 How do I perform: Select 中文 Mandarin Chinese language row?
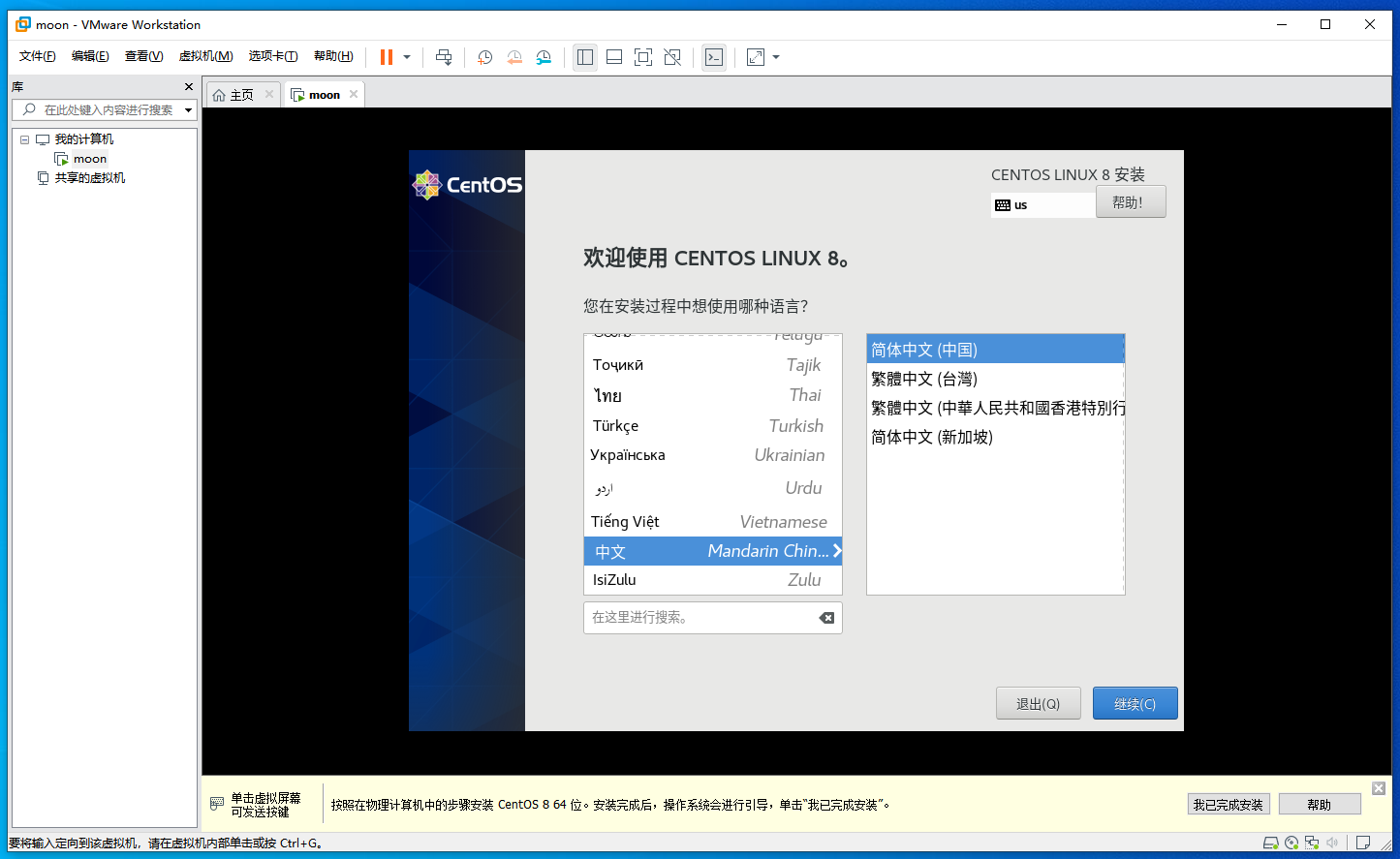tap(713, 551)
